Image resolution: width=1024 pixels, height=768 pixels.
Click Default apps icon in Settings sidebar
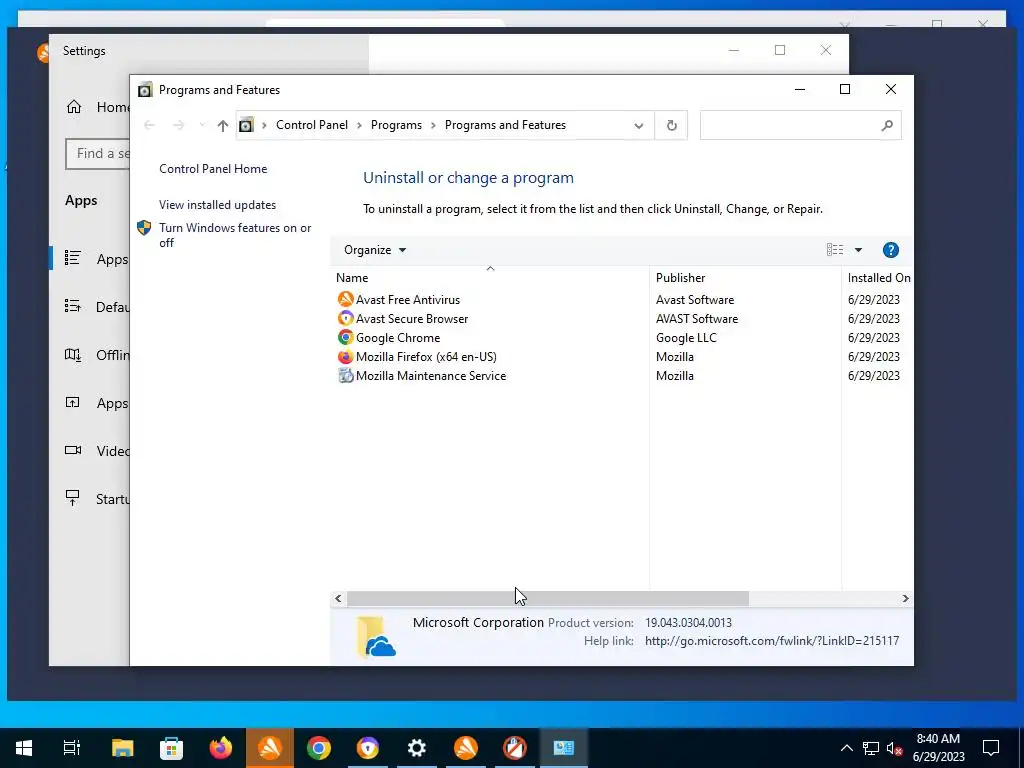[x=72, y=306]
